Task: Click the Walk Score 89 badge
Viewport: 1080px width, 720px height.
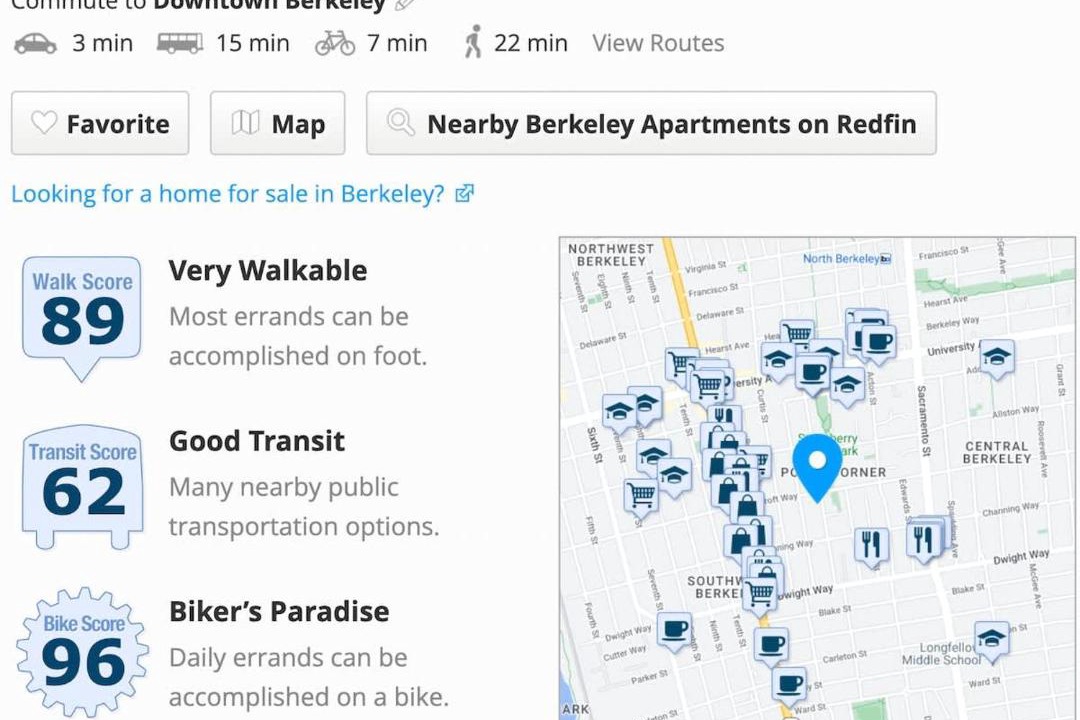Action: tap(82, 313)
